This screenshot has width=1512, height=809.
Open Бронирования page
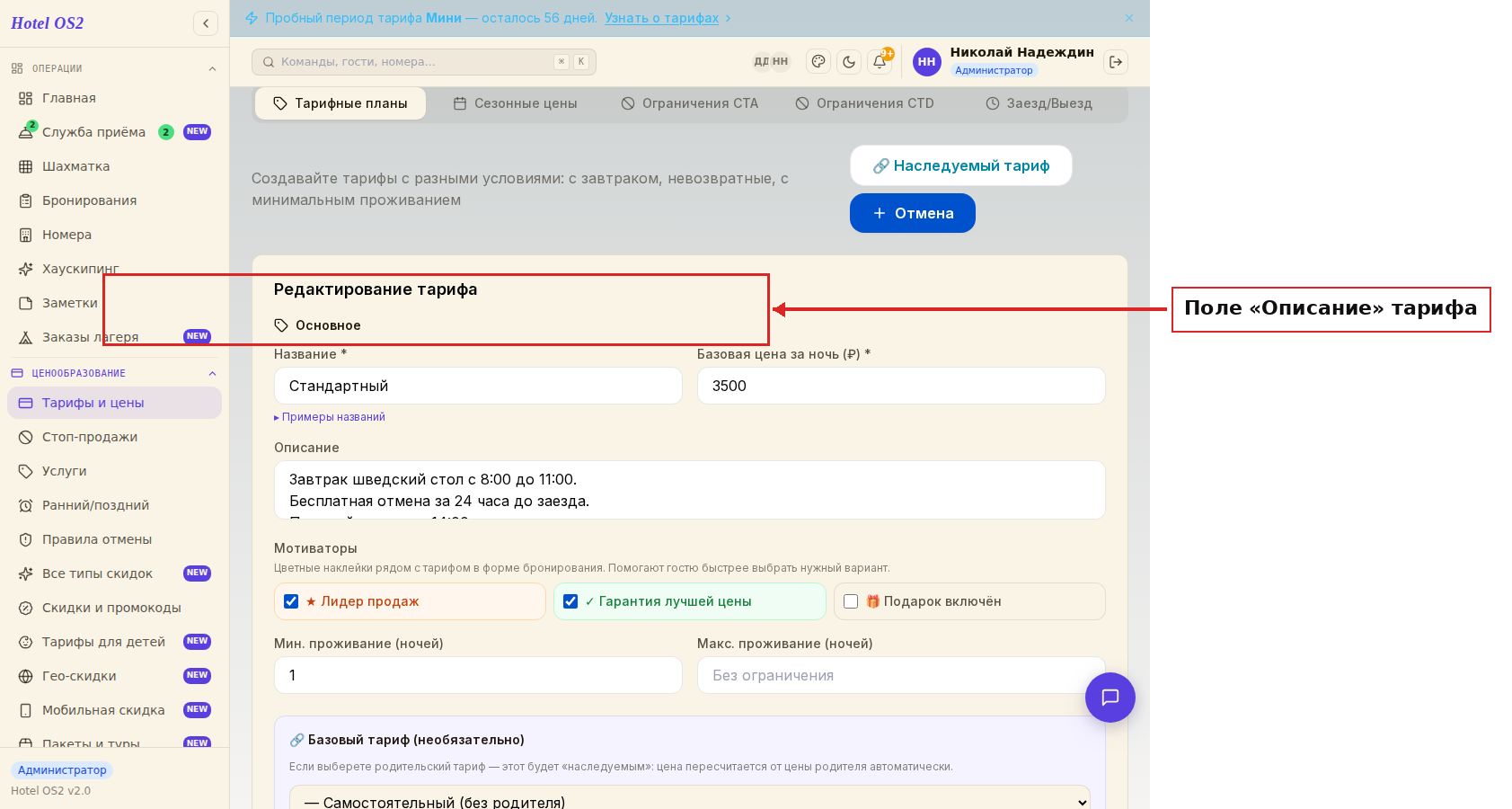[x=114, y=200]
